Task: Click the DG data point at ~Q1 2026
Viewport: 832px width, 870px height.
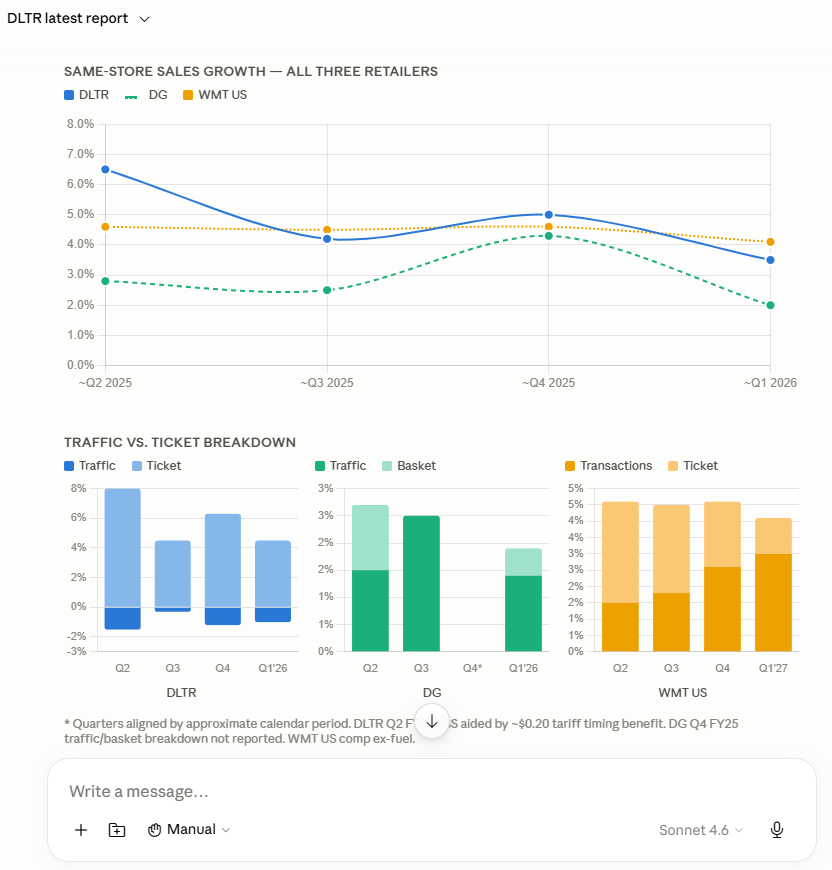Action: click(770, 305)
